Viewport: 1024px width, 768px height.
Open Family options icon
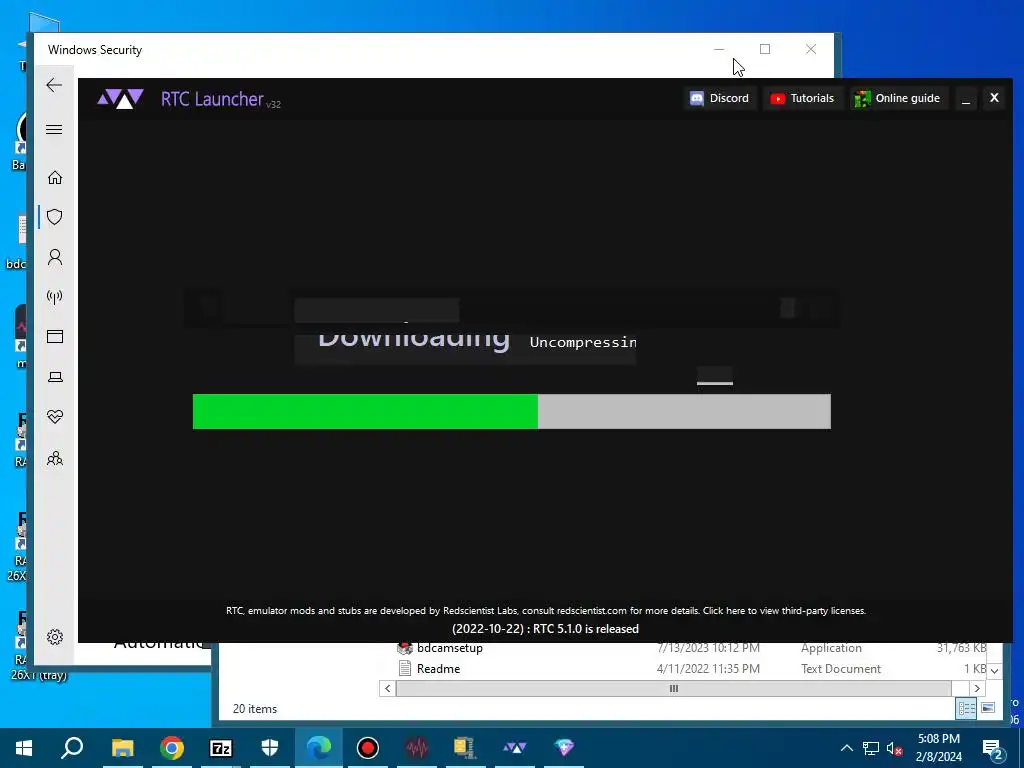(x=55, y=458)
